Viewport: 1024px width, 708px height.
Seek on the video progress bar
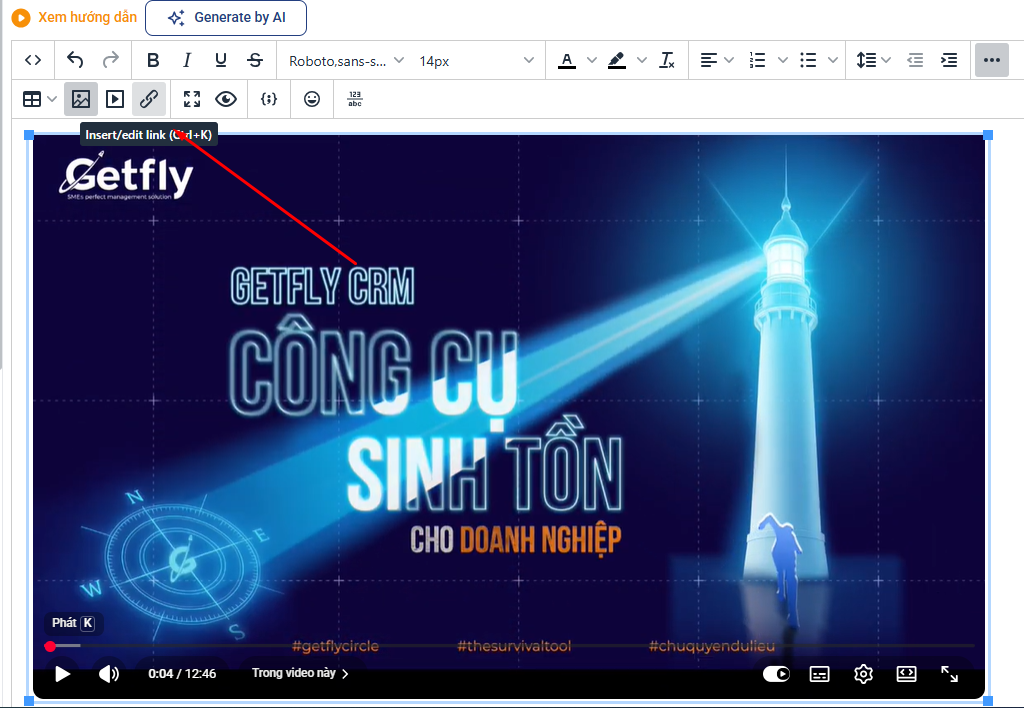coord(511,646)
